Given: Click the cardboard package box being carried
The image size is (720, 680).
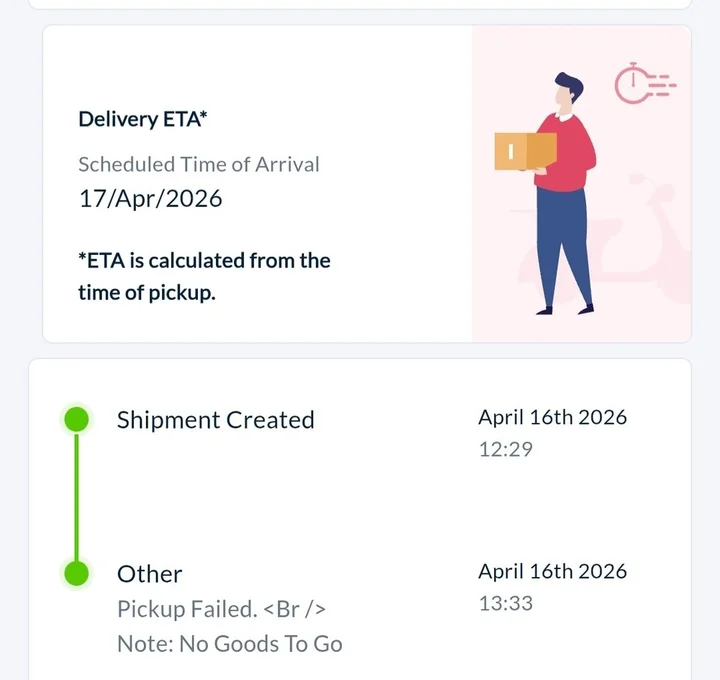Looking at the screenshot, I should coord(524,151).
